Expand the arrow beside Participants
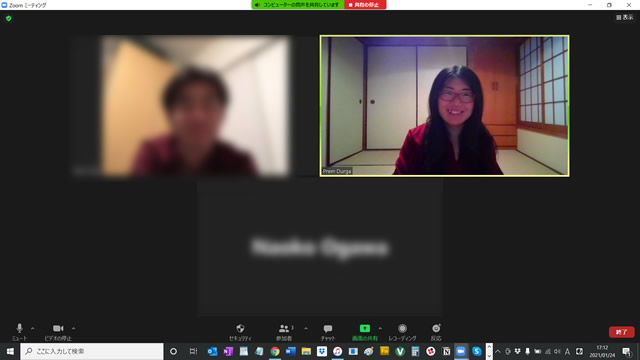Viewport: 640px width, 360px height. (306, 328)
